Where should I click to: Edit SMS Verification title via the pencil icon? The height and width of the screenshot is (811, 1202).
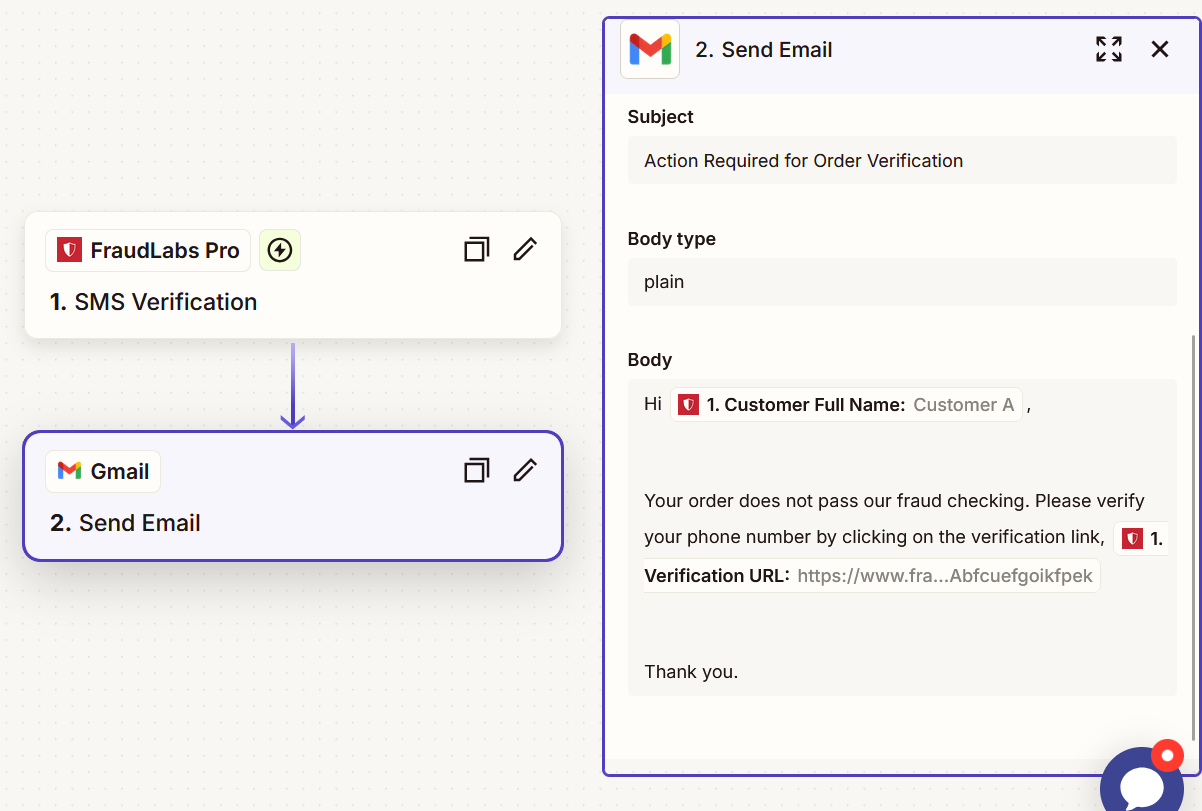click(x=524, y=249)
